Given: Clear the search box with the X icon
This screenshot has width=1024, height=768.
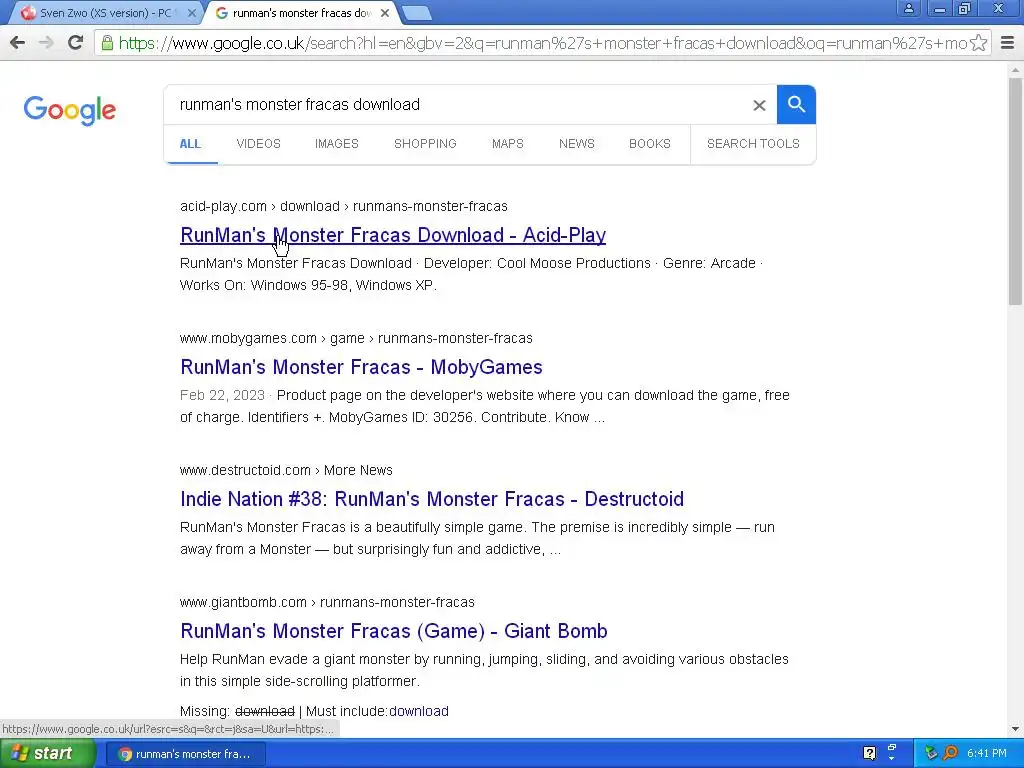Looking at the screenshot, I should point(759,105).
